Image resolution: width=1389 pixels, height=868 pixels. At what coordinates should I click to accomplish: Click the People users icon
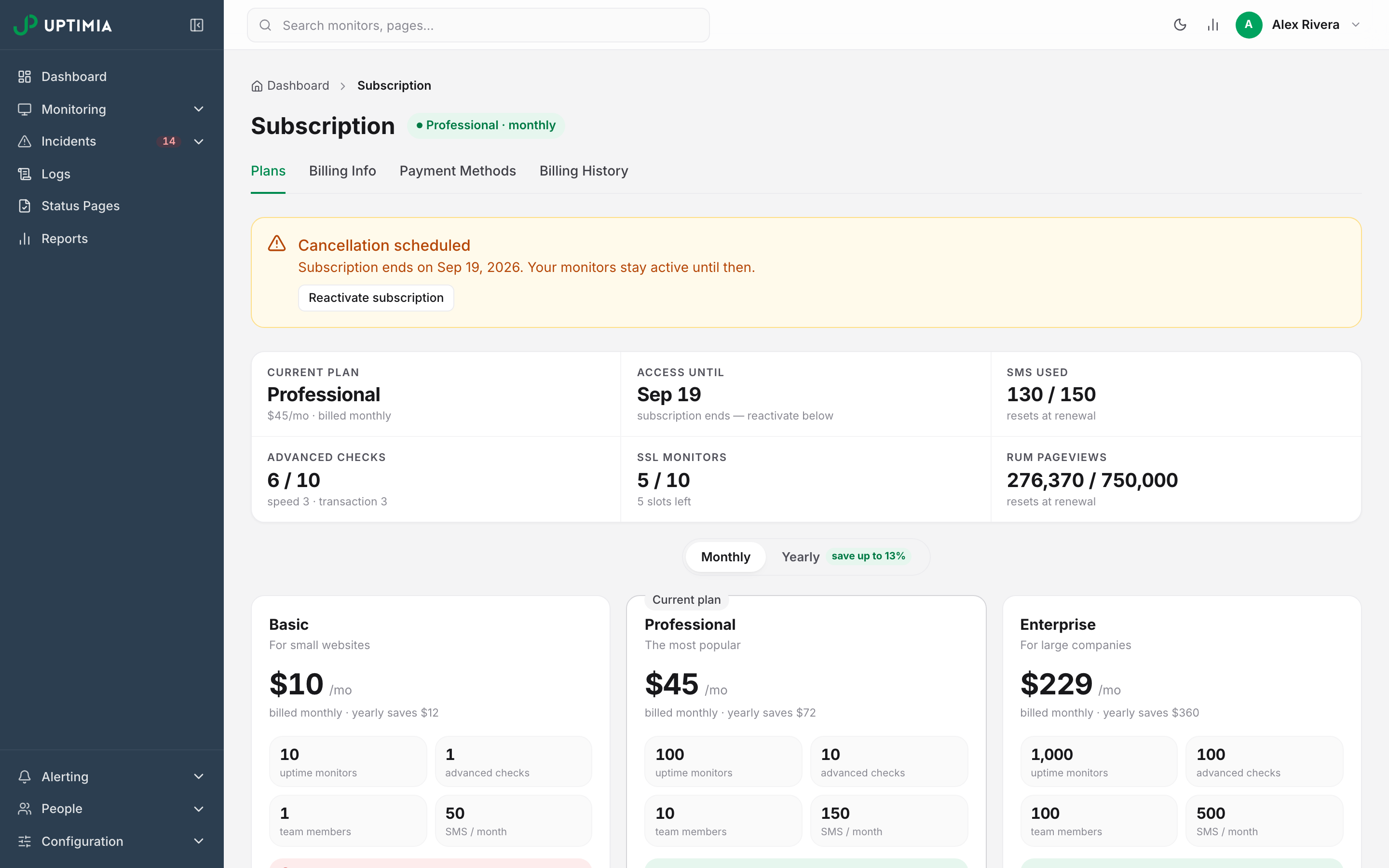pos(24,809)
